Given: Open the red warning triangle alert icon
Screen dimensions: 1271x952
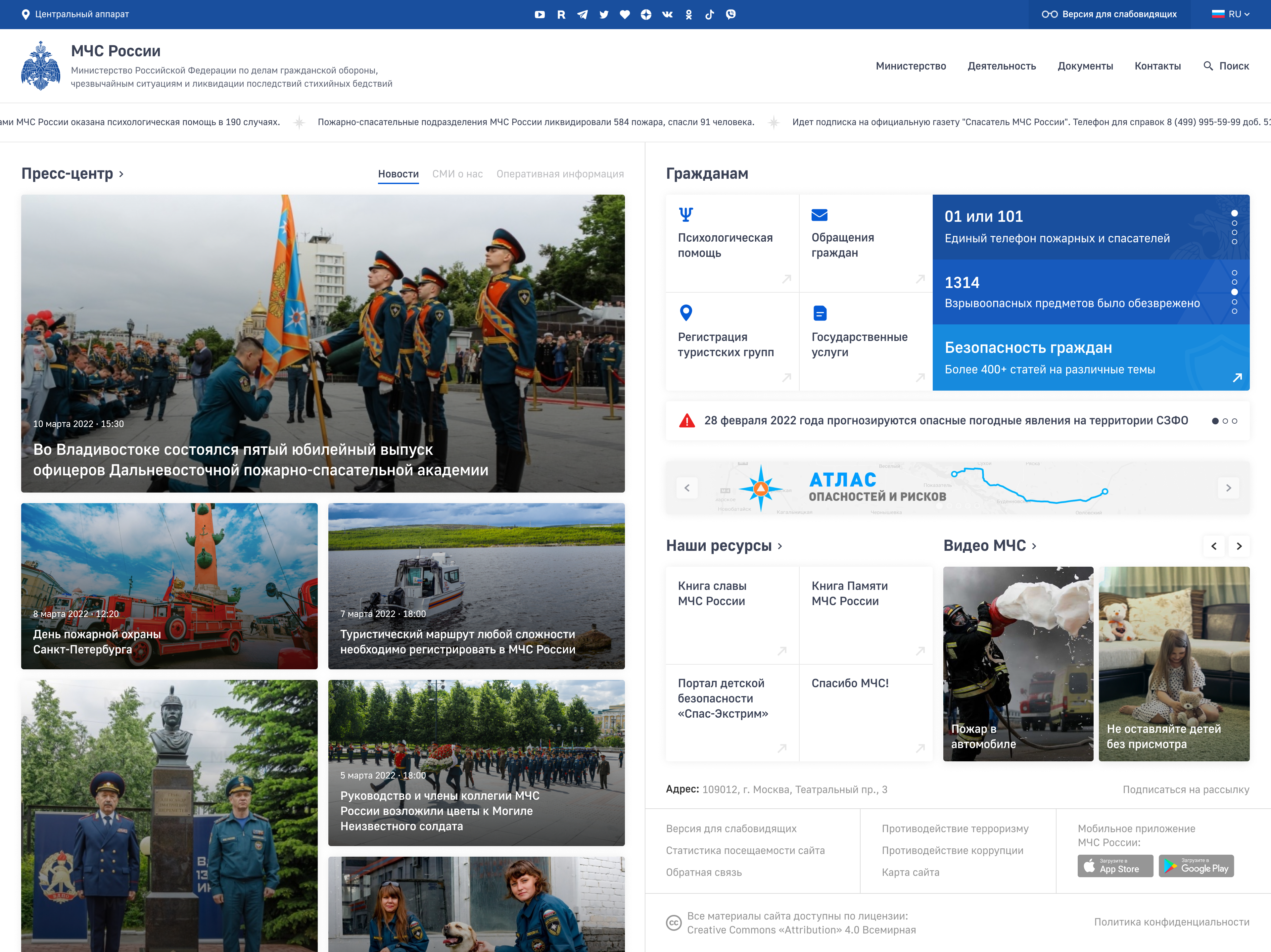Looking at the screenshot, I should pos(687,421).
